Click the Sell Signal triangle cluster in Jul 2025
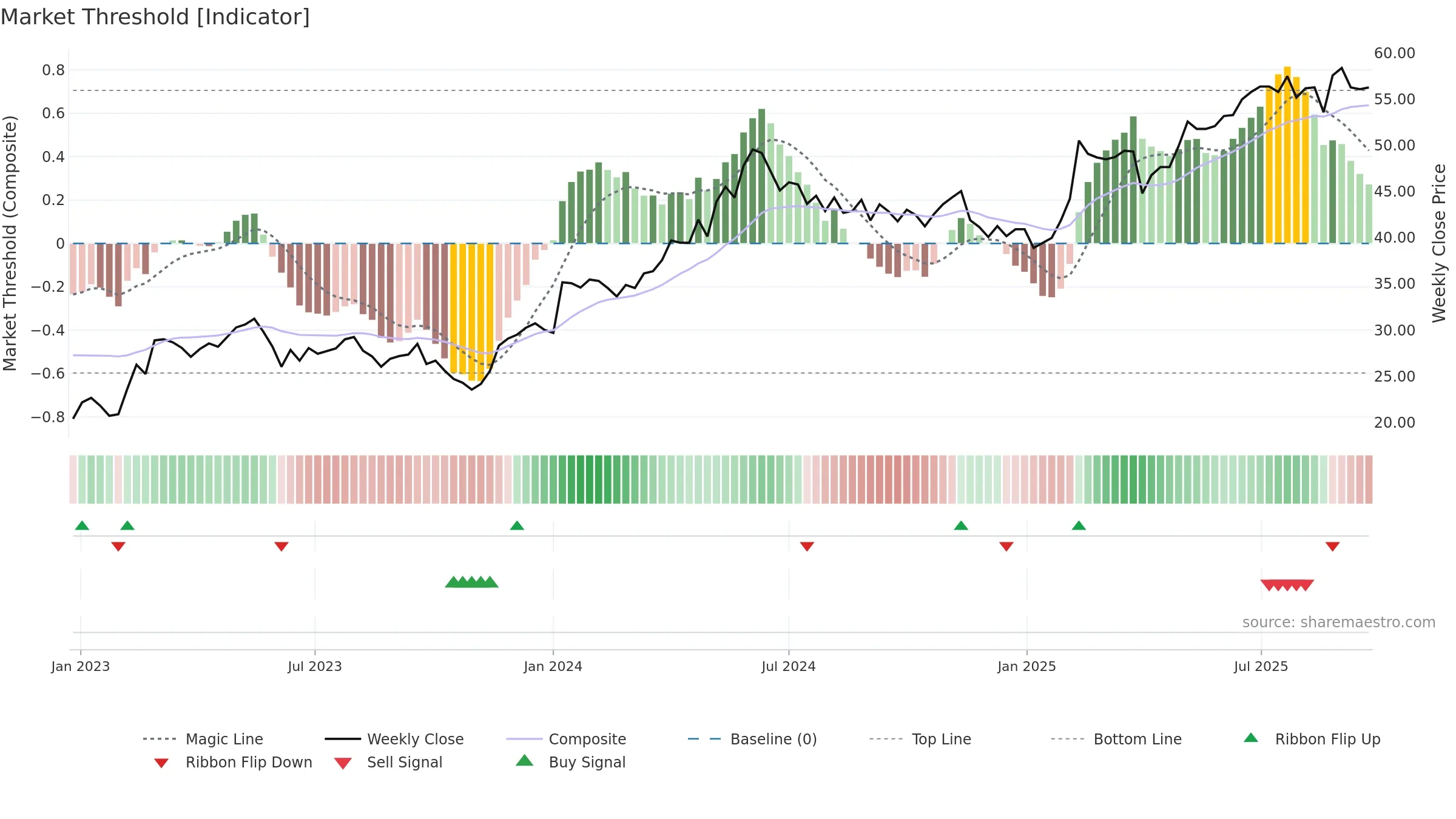The image size is (1456, 819). (x=1287, y=585)
